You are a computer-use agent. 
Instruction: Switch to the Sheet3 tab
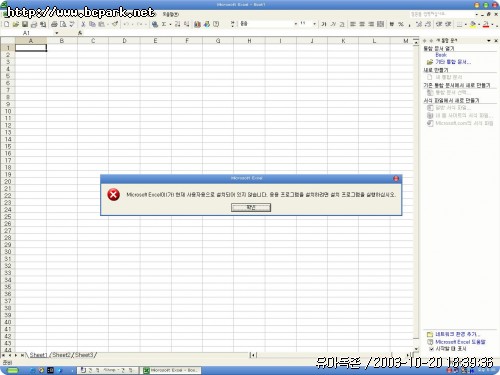(x=84, y=355)
